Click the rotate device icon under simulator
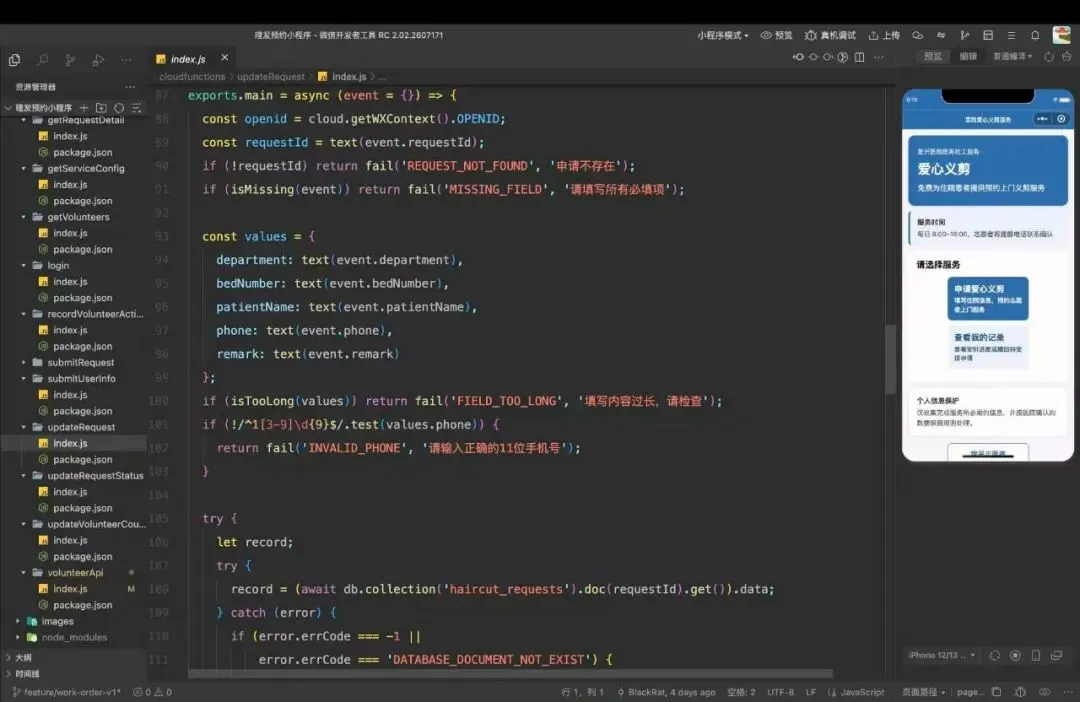 tap(995, 655)
